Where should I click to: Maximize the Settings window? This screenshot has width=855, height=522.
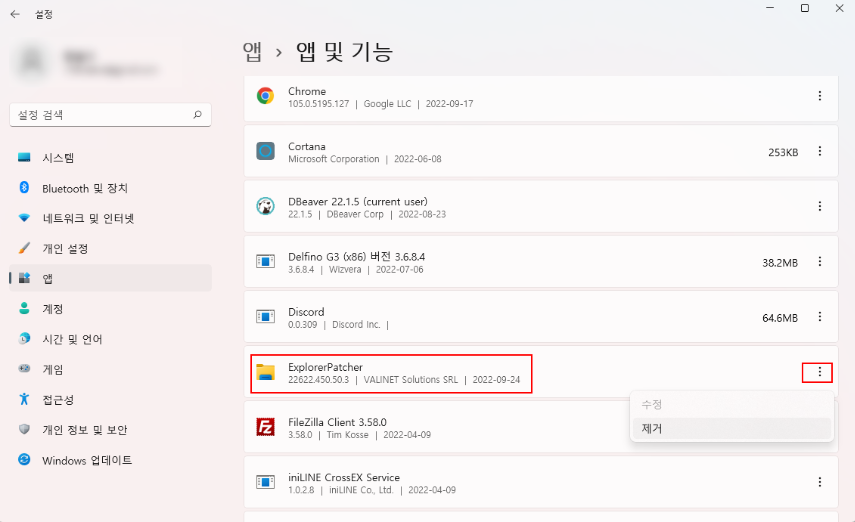click(x=804, y=8)
